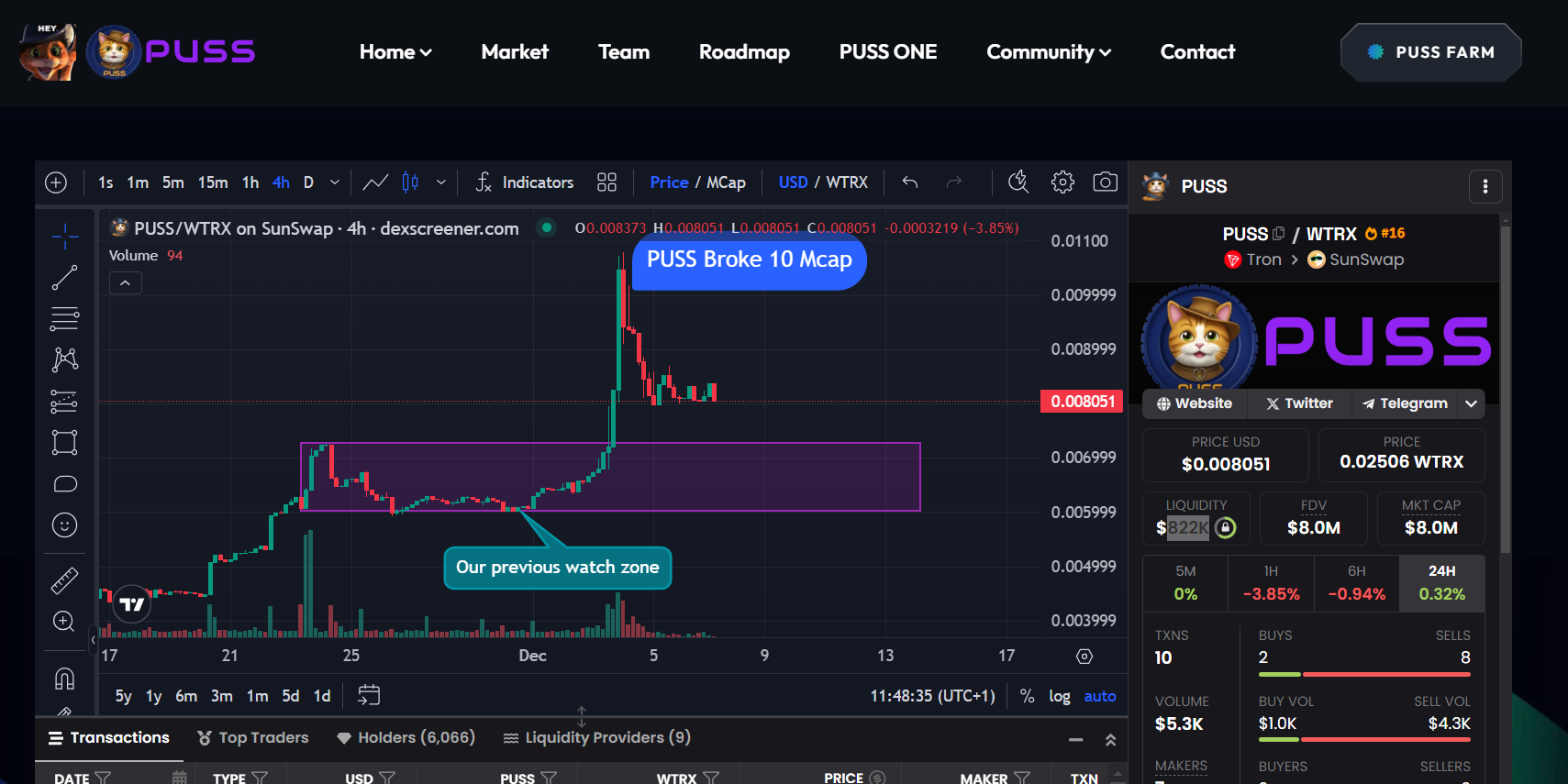
Task: Redo the chart action
Action: (x=954, y=182)
